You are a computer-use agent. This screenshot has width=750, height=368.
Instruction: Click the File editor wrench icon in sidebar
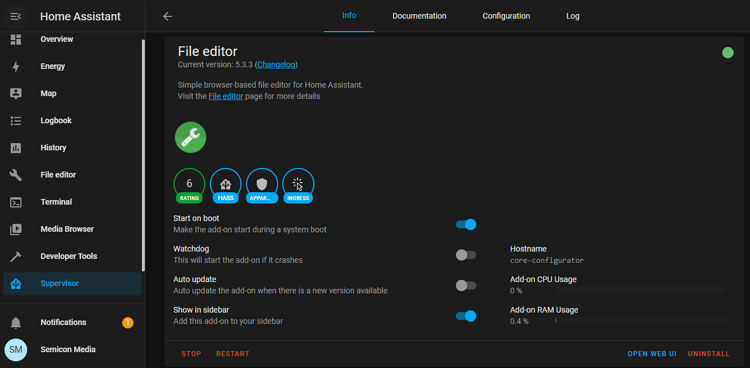[16, 175]
